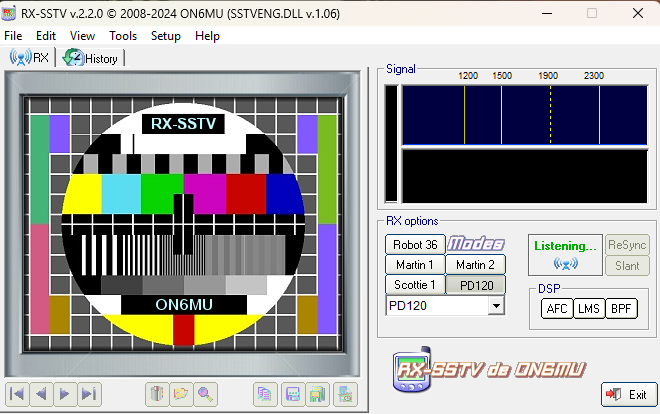Select the Scottie 1 mode button

415,285
